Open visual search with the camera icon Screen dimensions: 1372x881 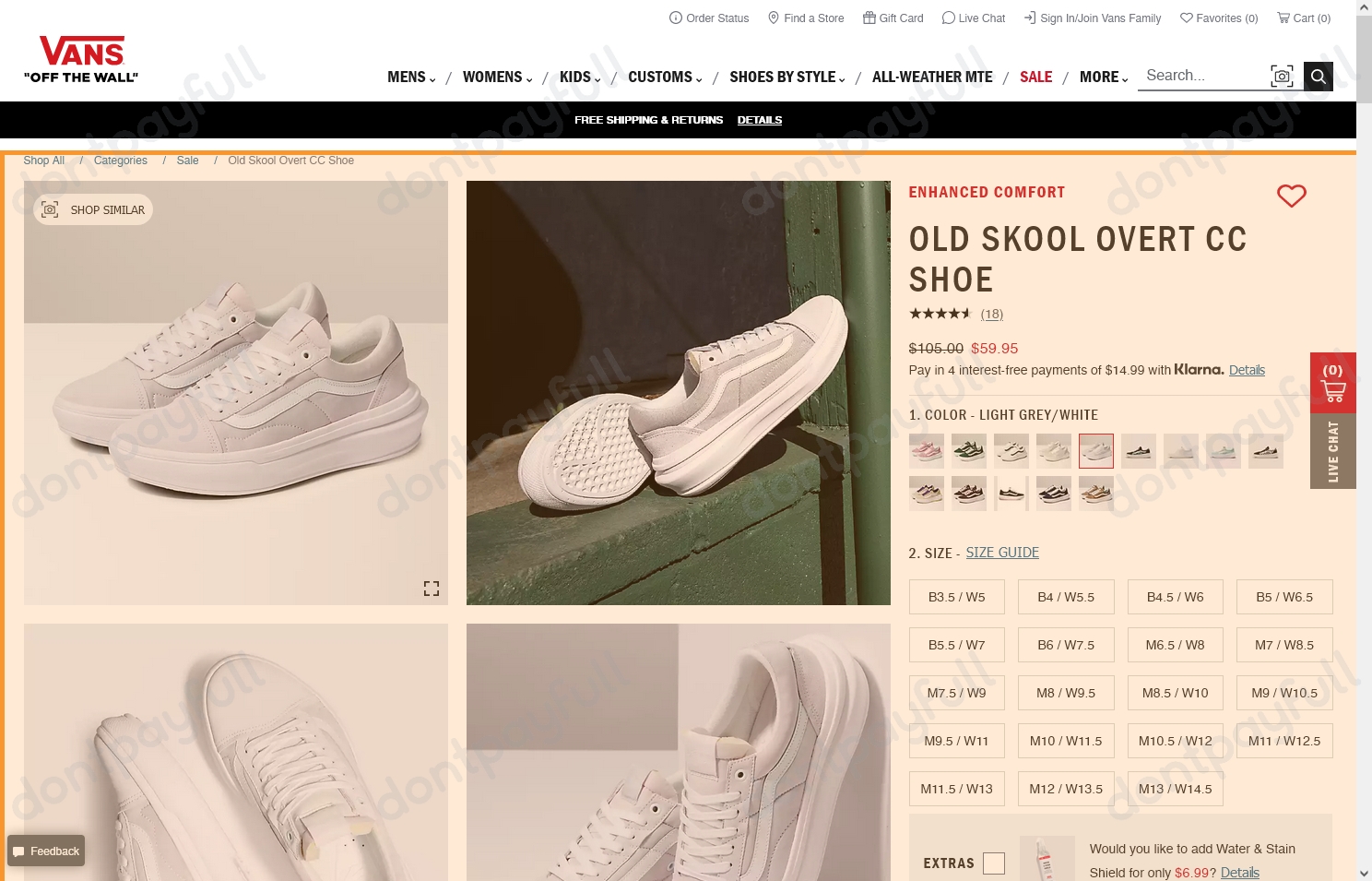click(x=1282, y=76)
